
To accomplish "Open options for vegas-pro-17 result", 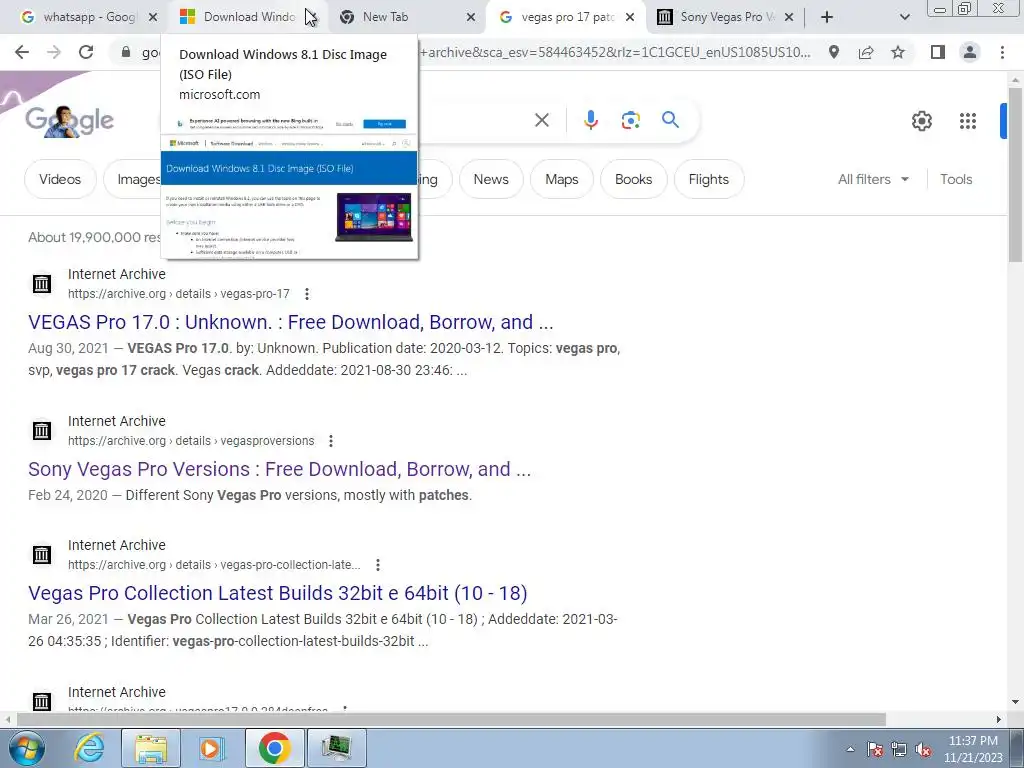I will (x=306, y=294).
